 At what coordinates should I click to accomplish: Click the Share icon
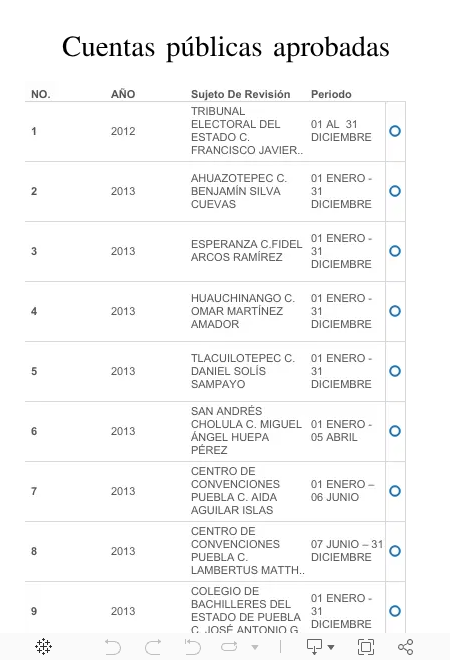[405, 647]
